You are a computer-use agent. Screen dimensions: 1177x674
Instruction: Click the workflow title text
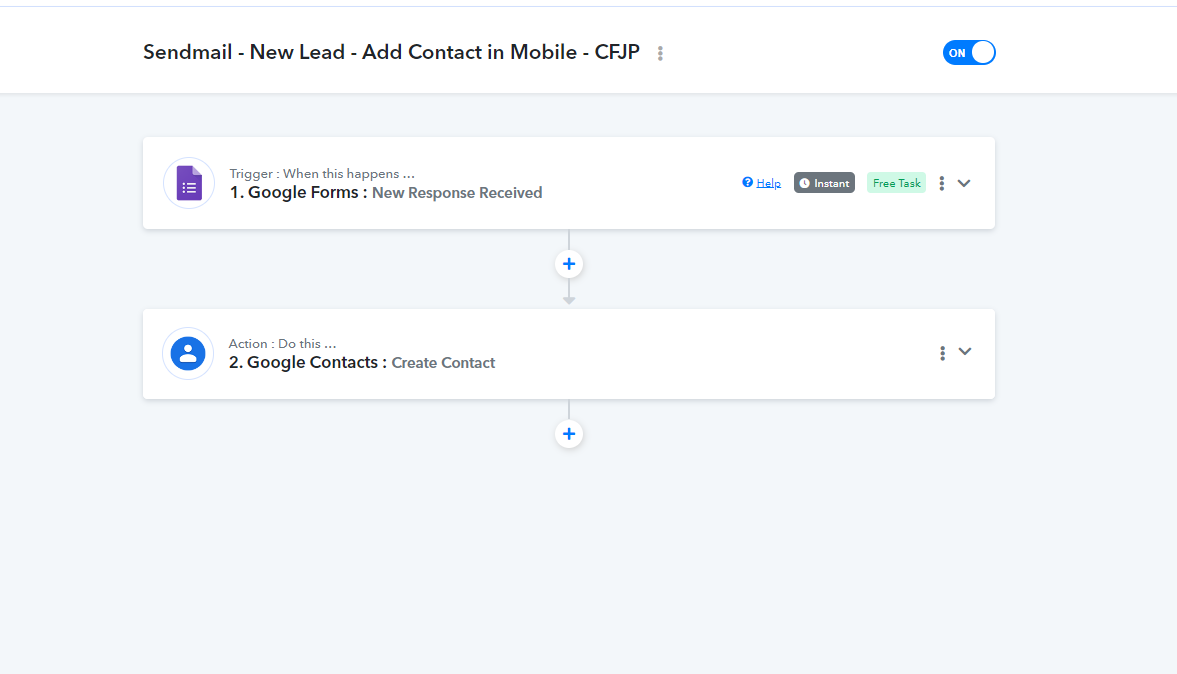click(x=391, y=53)
